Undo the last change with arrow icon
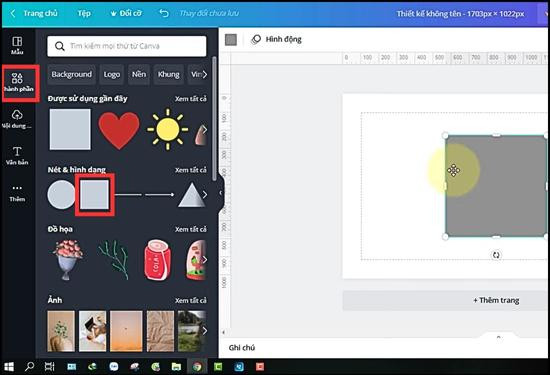 click(164, 13)
